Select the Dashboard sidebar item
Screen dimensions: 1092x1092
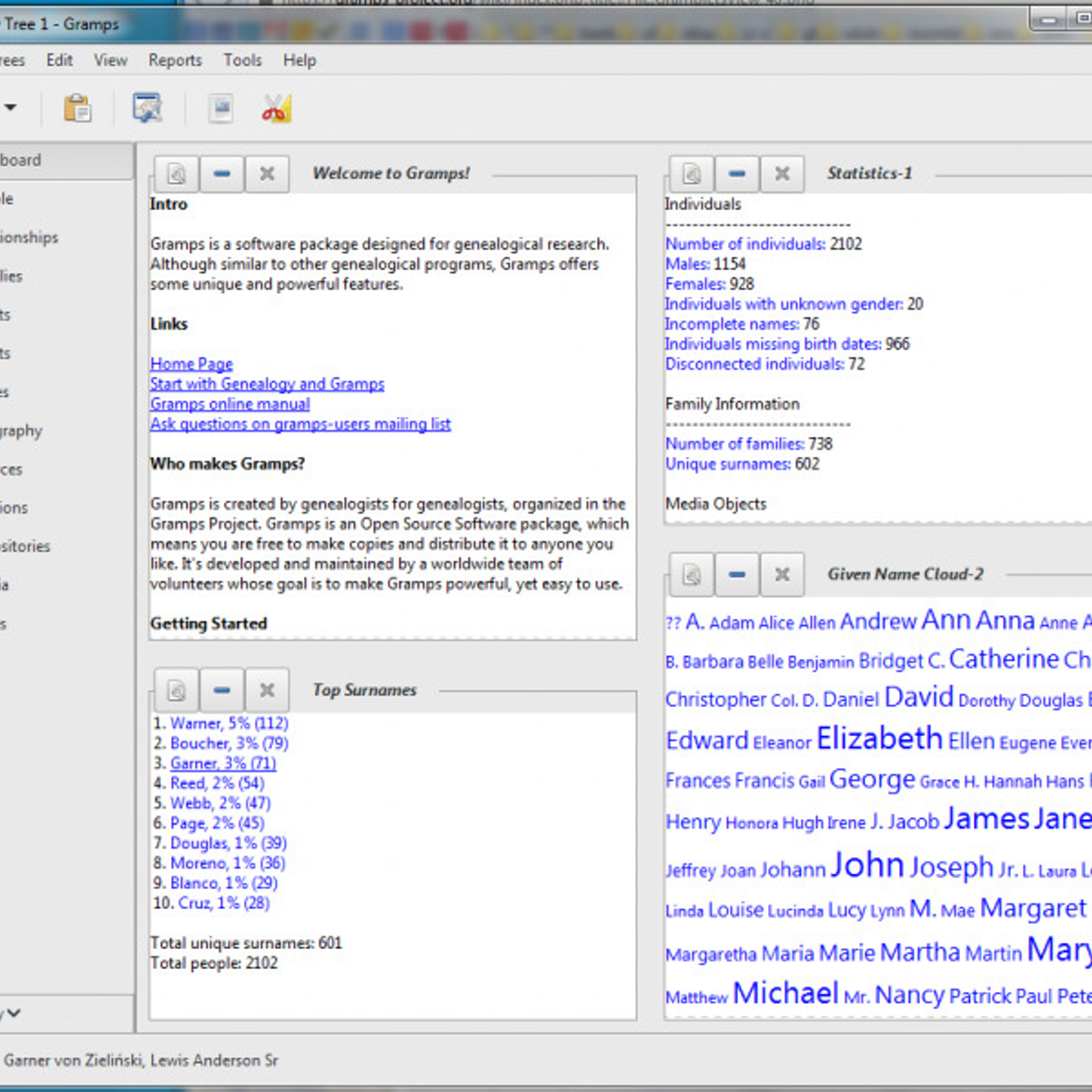66,160
